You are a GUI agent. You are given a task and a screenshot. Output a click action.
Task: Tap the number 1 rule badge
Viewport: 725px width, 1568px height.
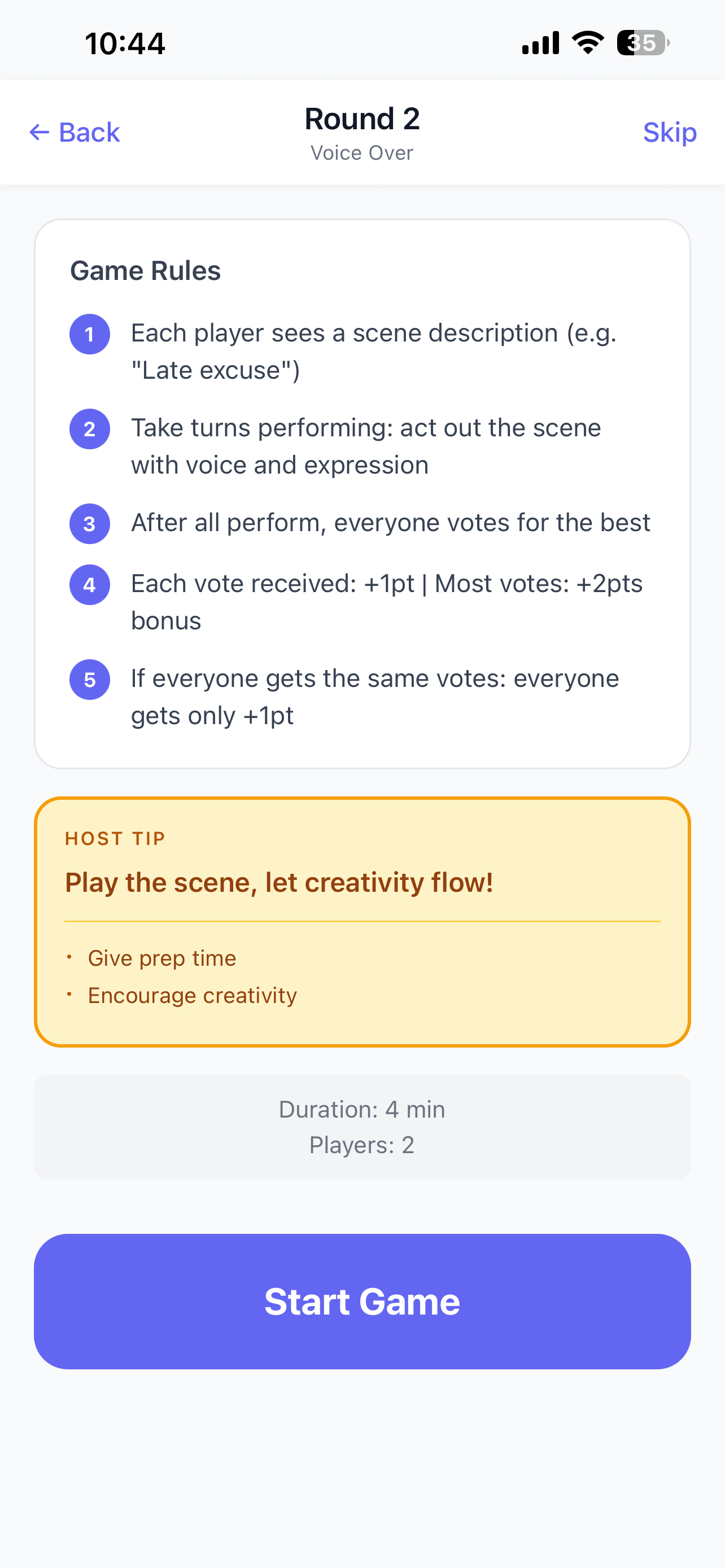(89, 334)
